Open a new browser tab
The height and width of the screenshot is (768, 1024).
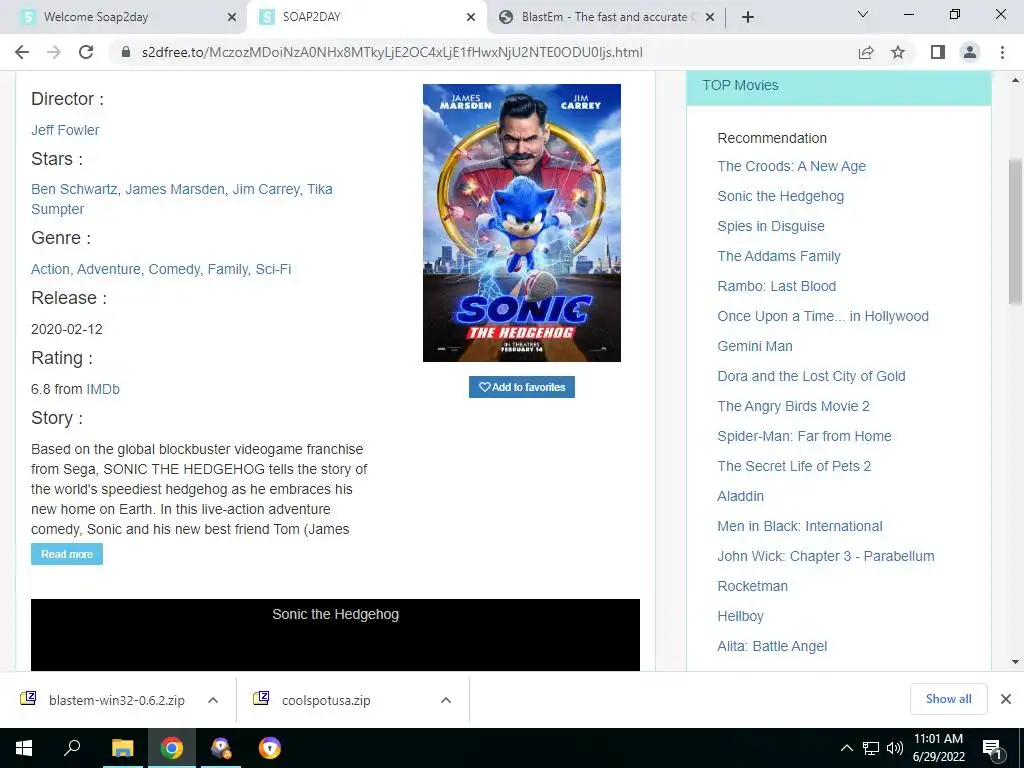point(748,17)
